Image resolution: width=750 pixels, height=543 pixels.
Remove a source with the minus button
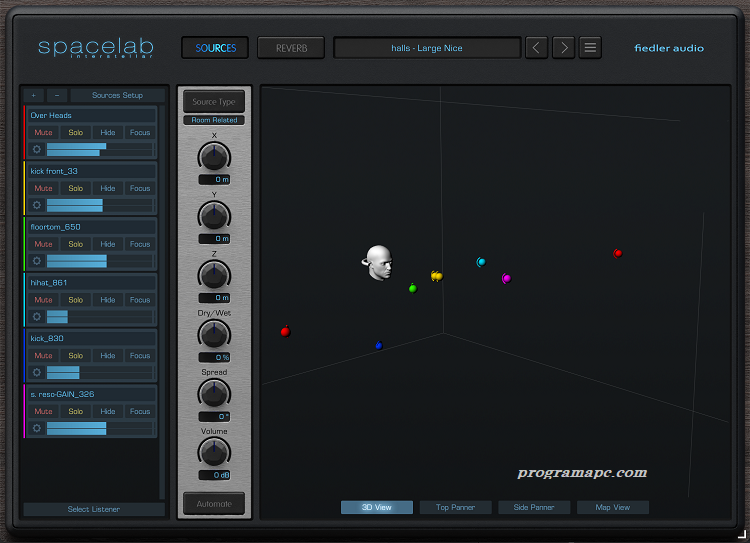click(x=57, y=95)
